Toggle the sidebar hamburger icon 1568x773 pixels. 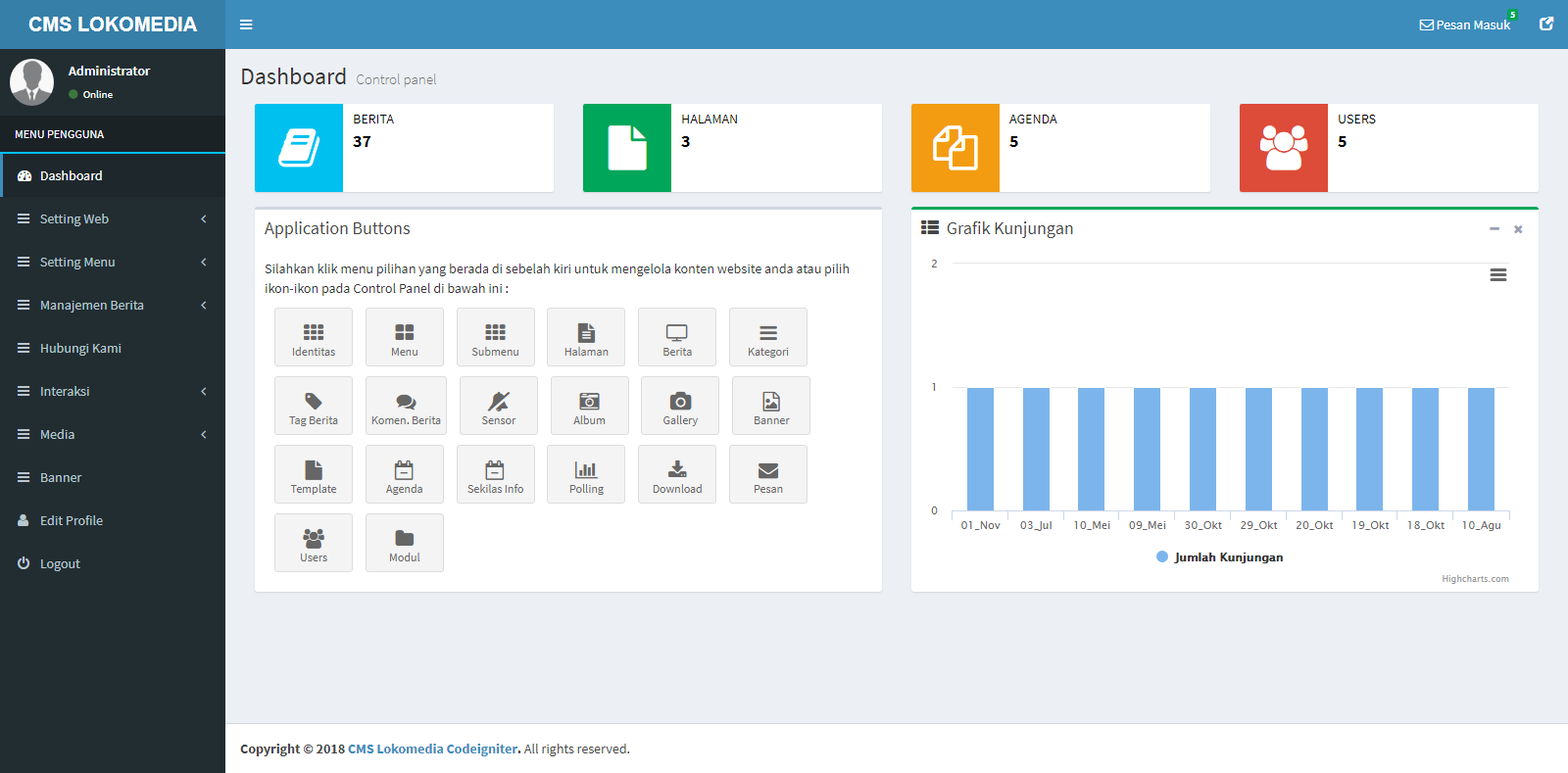tap(246, 24)
